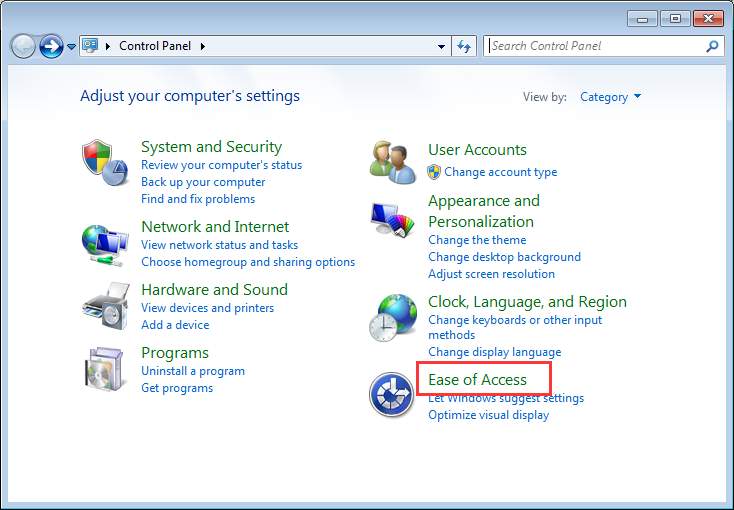
Task: Click View network status and tasks
Action: (220, 244)
